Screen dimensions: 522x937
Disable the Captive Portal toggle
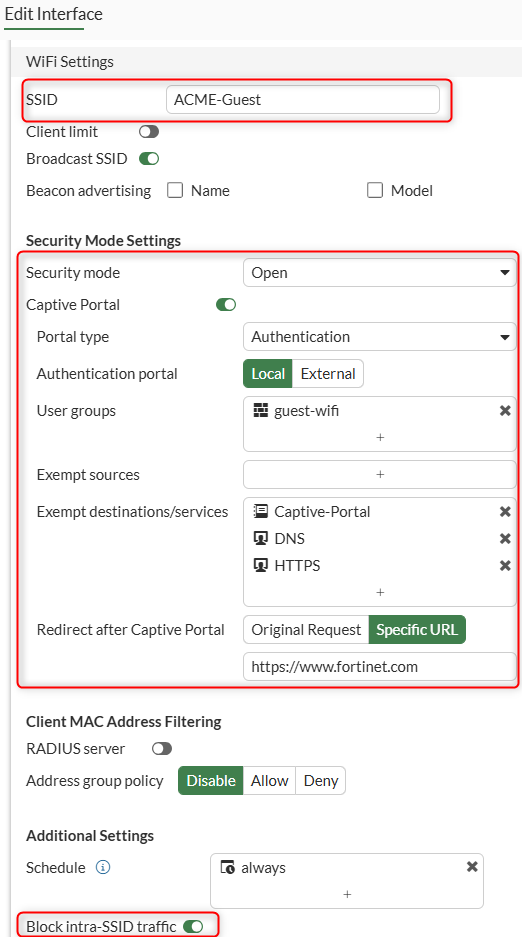[226, 305]
